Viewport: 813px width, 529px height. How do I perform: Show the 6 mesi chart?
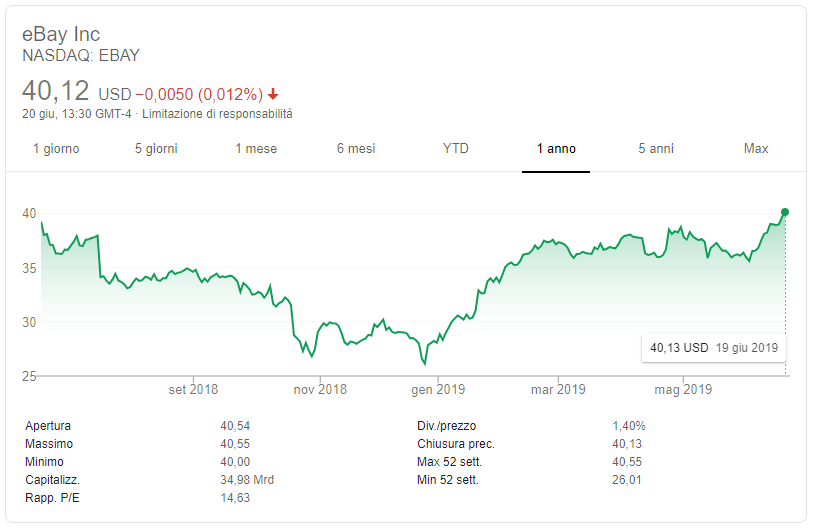pyautogui.click(x=356, y=149)
